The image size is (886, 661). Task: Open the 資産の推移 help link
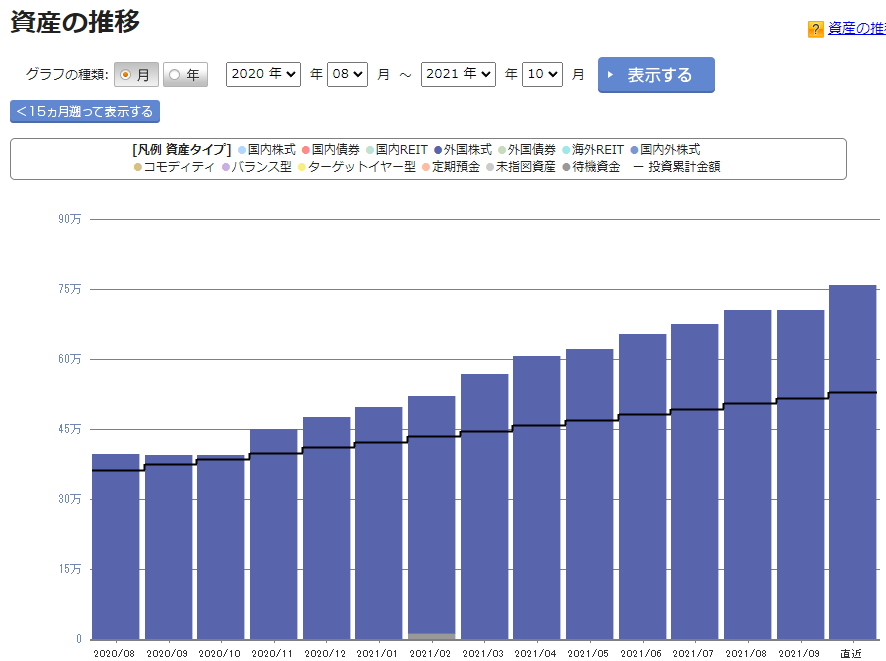coord(857,28)
